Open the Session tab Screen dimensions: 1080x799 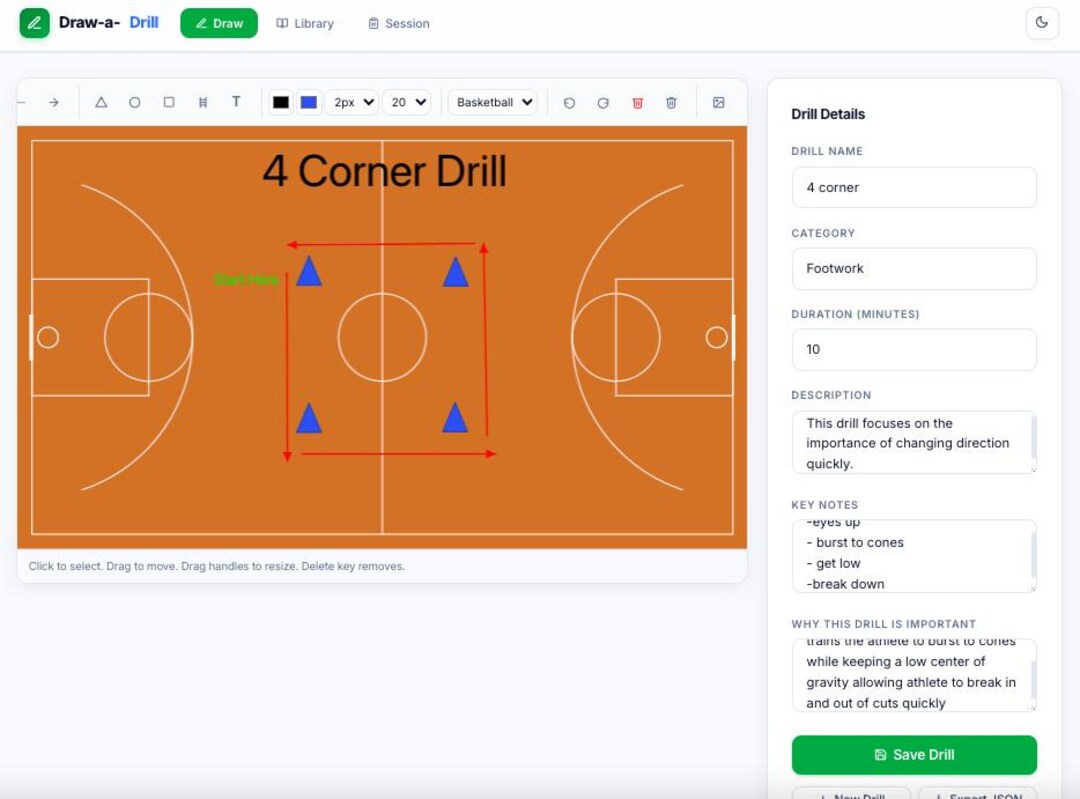[399, 23]
